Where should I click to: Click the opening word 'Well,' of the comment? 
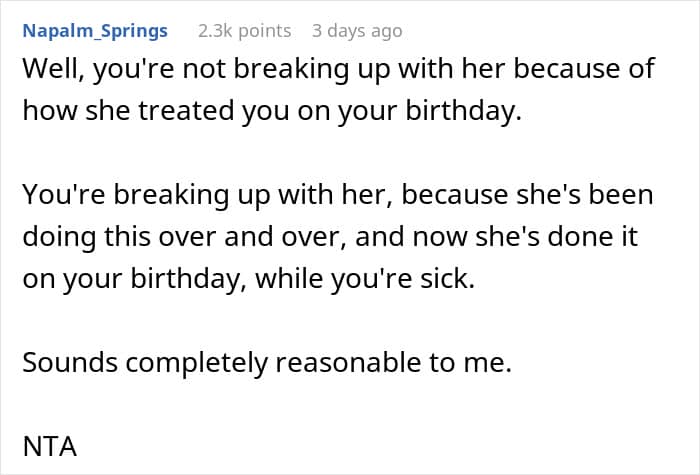point(54,70)
